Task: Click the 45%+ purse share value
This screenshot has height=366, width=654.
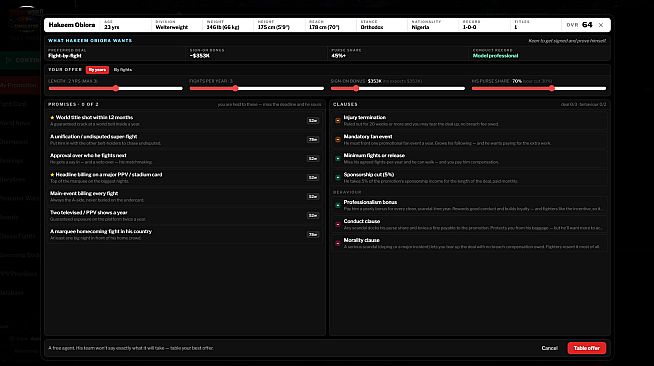Action: 338,56
